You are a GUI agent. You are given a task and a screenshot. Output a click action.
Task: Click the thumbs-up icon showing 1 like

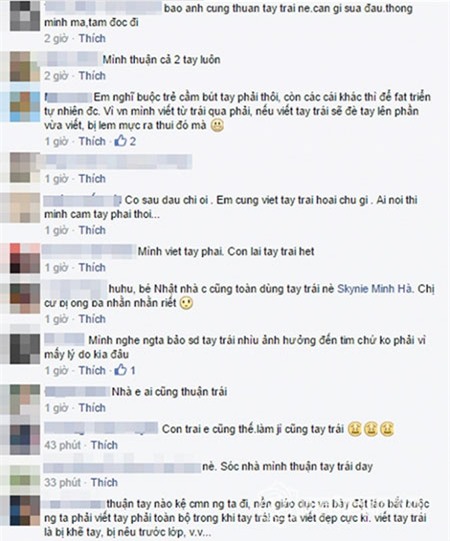point(121,370)
